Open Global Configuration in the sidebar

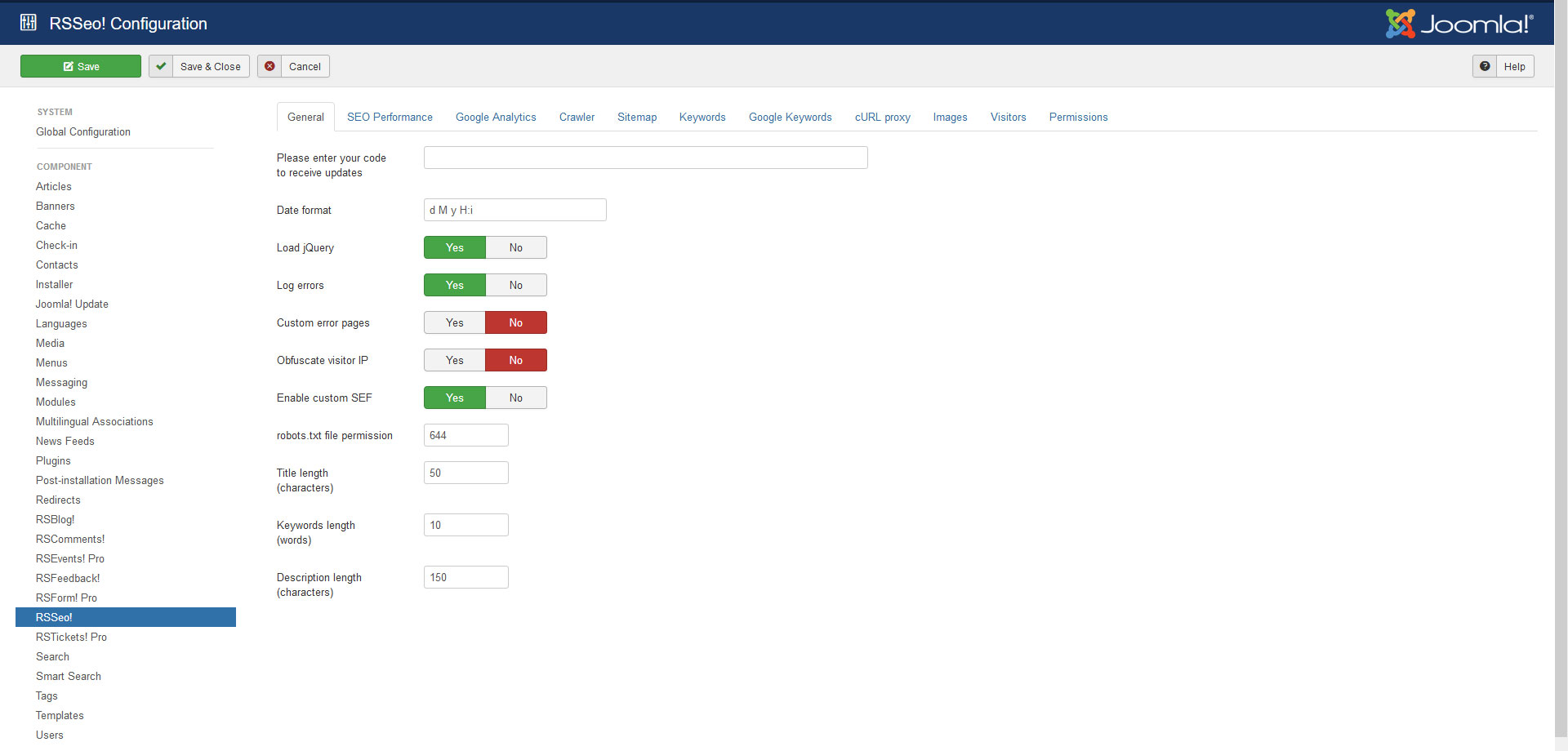[83, 131]
